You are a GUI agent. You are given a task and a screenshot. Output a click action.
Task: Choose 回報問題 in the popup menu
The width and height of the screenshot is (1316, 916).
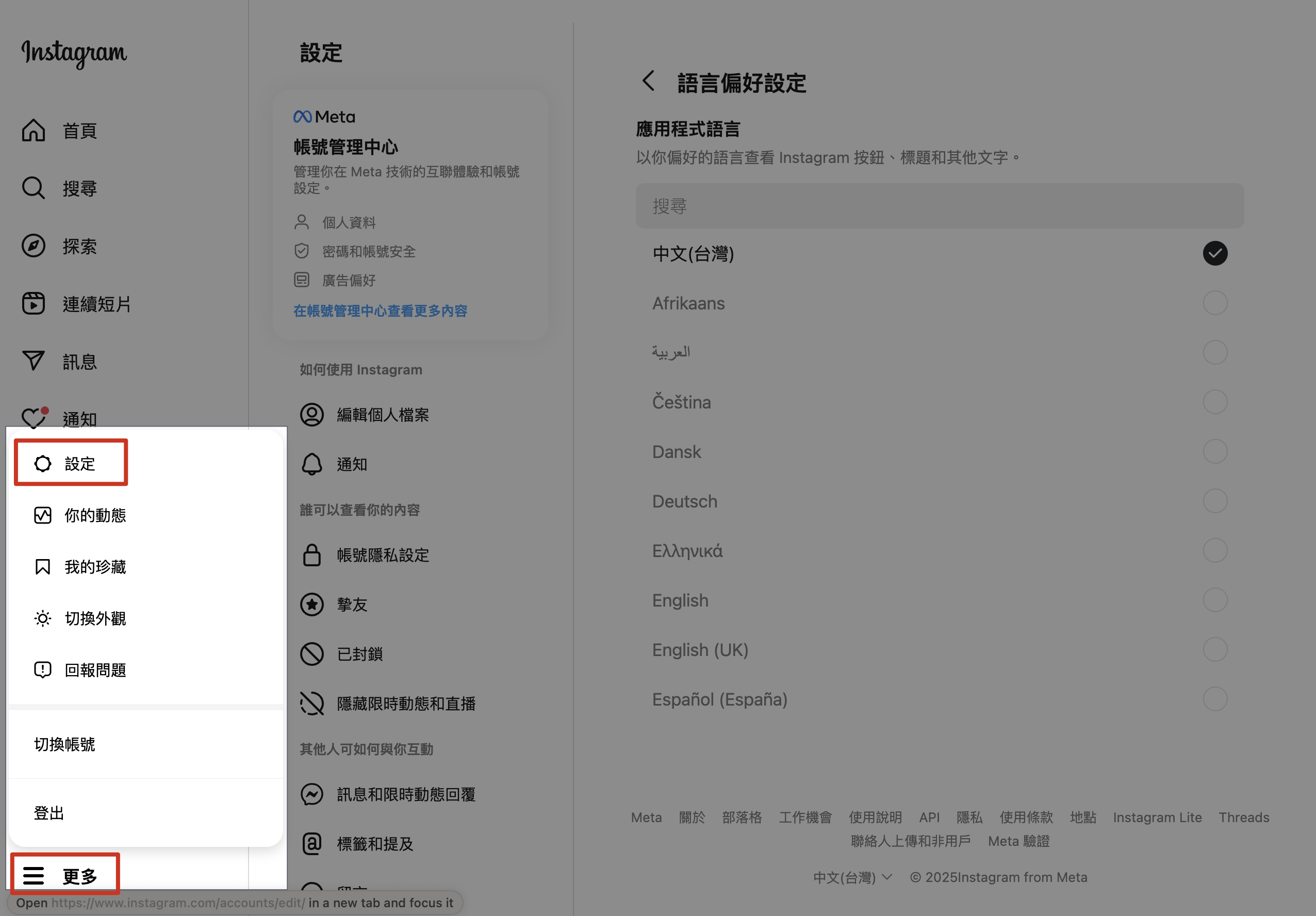coord(145,669)
